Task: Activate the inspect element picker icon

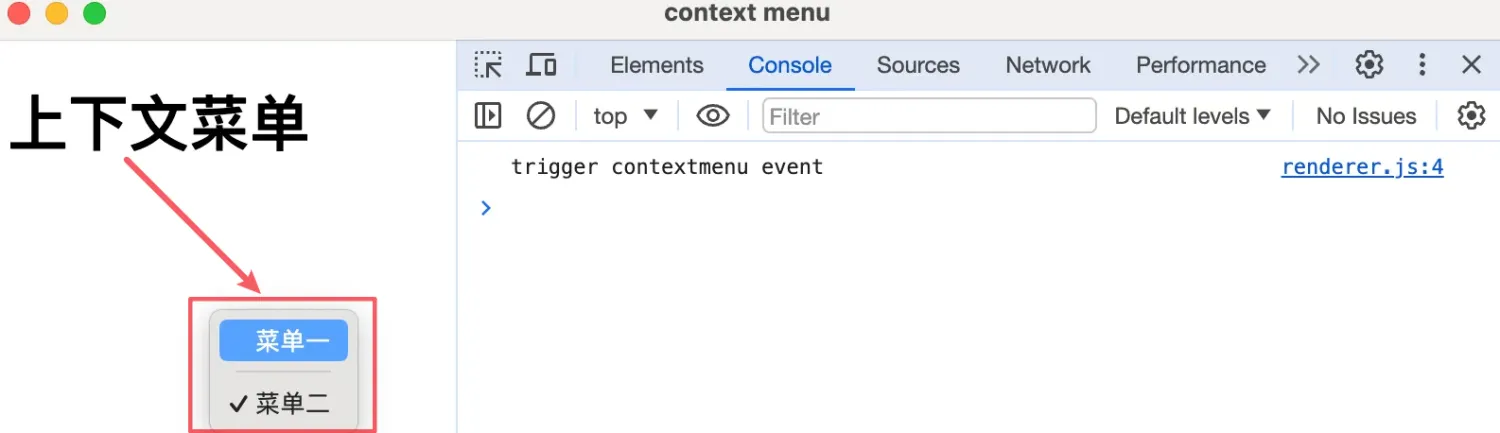Action: pos(488,65)
